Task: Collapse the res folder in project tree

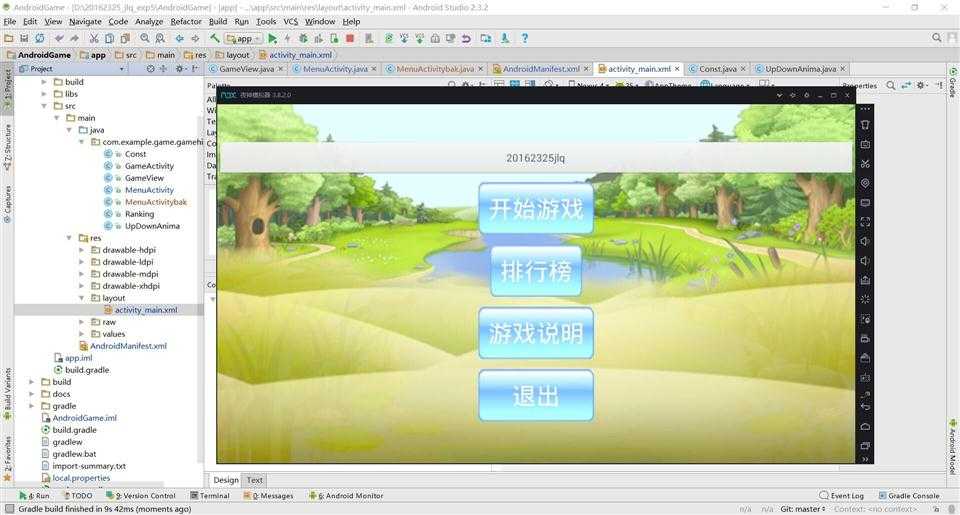Action: click(x=69, y=238)
